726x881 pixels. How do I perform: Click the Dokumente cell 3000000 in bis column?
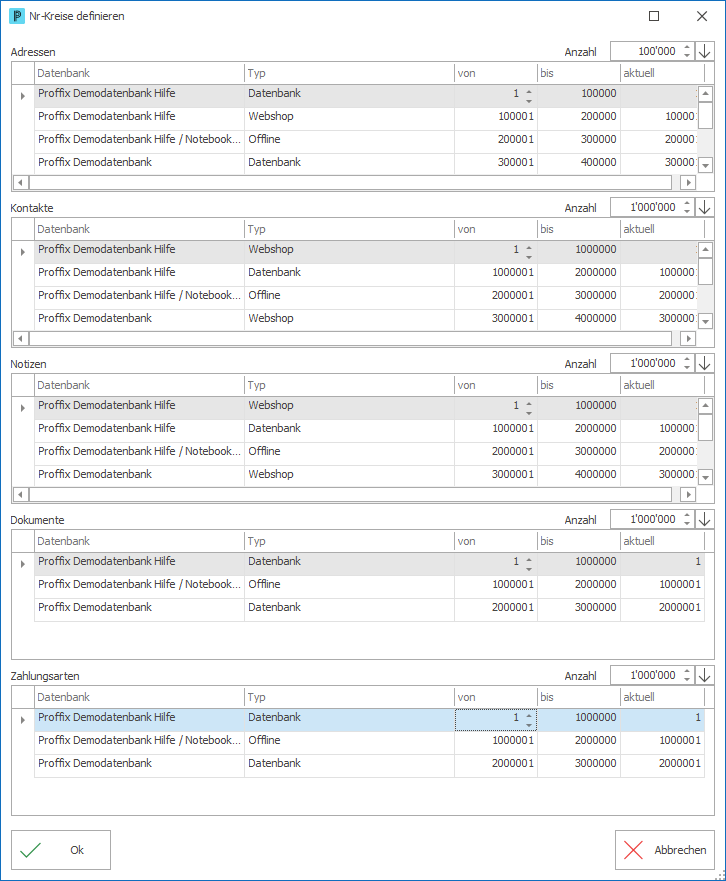point(579,608)
